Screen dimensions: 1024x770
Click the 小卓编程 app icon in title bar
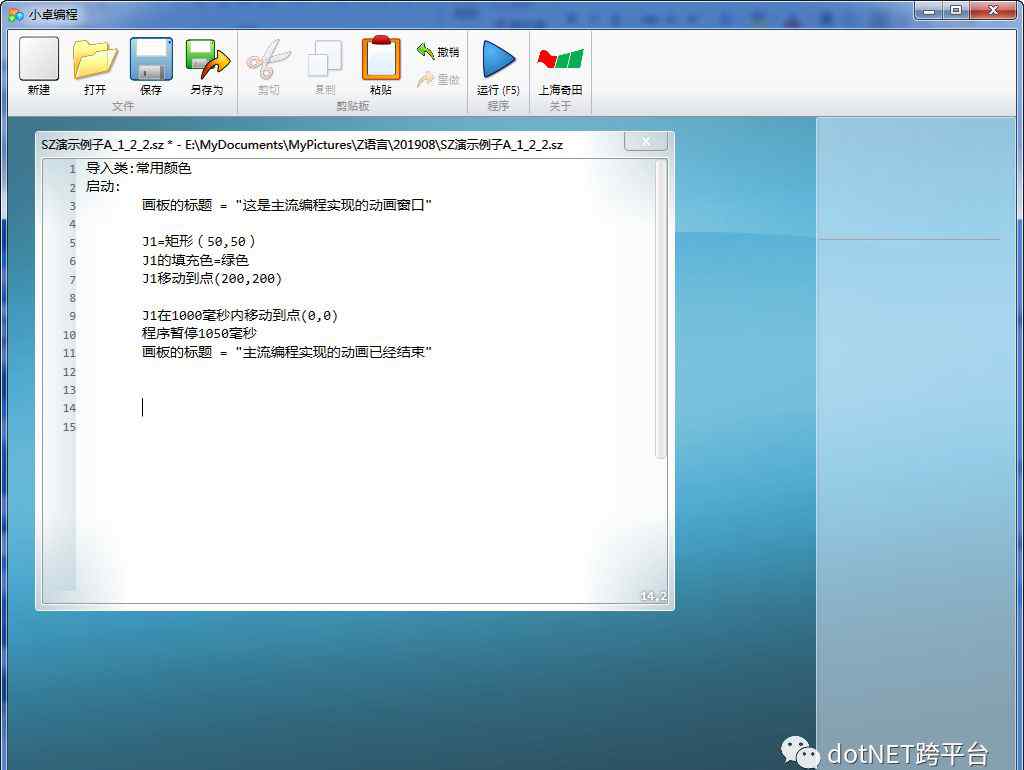click(x=14, y=14)
